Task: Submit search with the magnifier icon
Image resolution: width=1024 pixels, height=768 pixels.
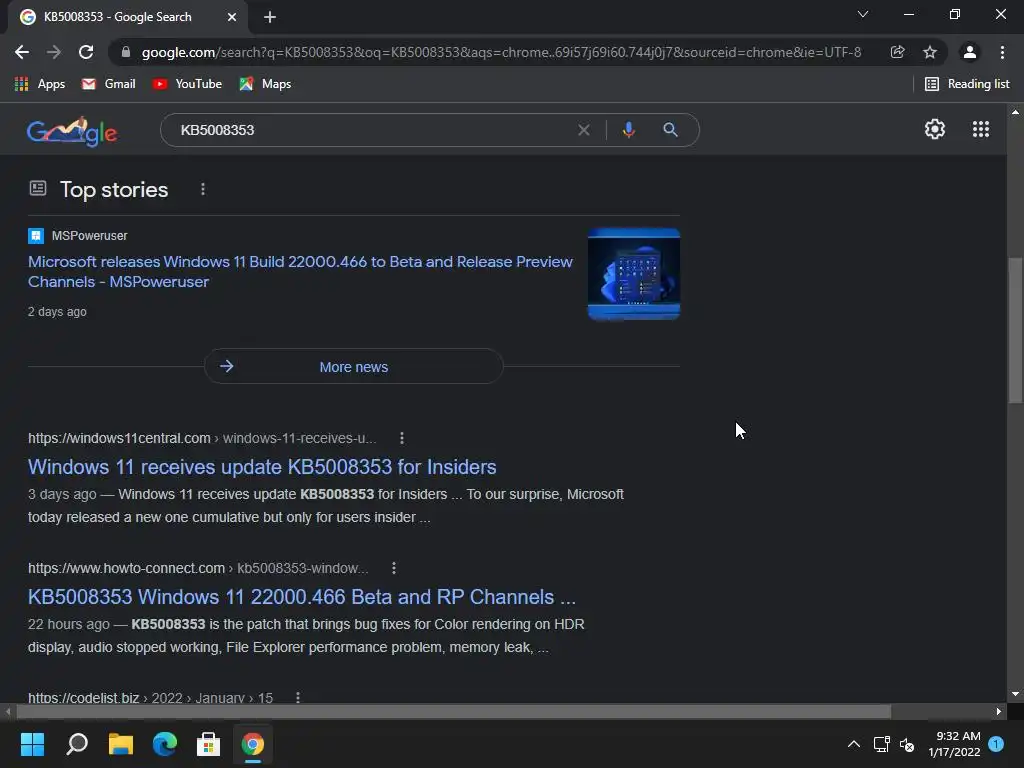Action: (670, 130)
